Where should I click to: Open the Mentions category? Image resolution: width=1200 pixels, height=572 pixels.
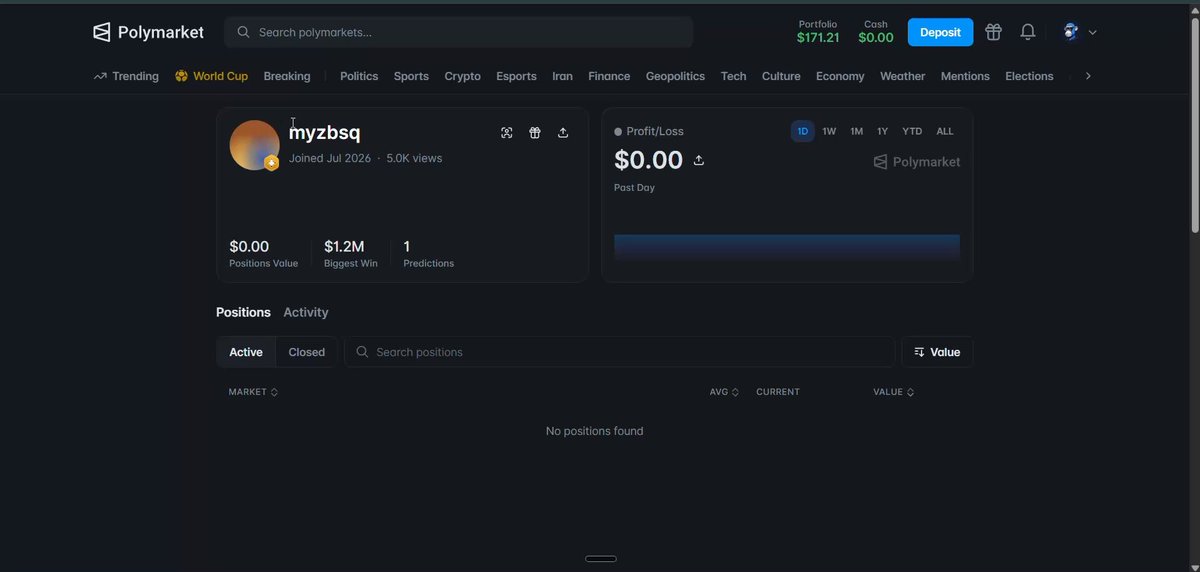965,76
